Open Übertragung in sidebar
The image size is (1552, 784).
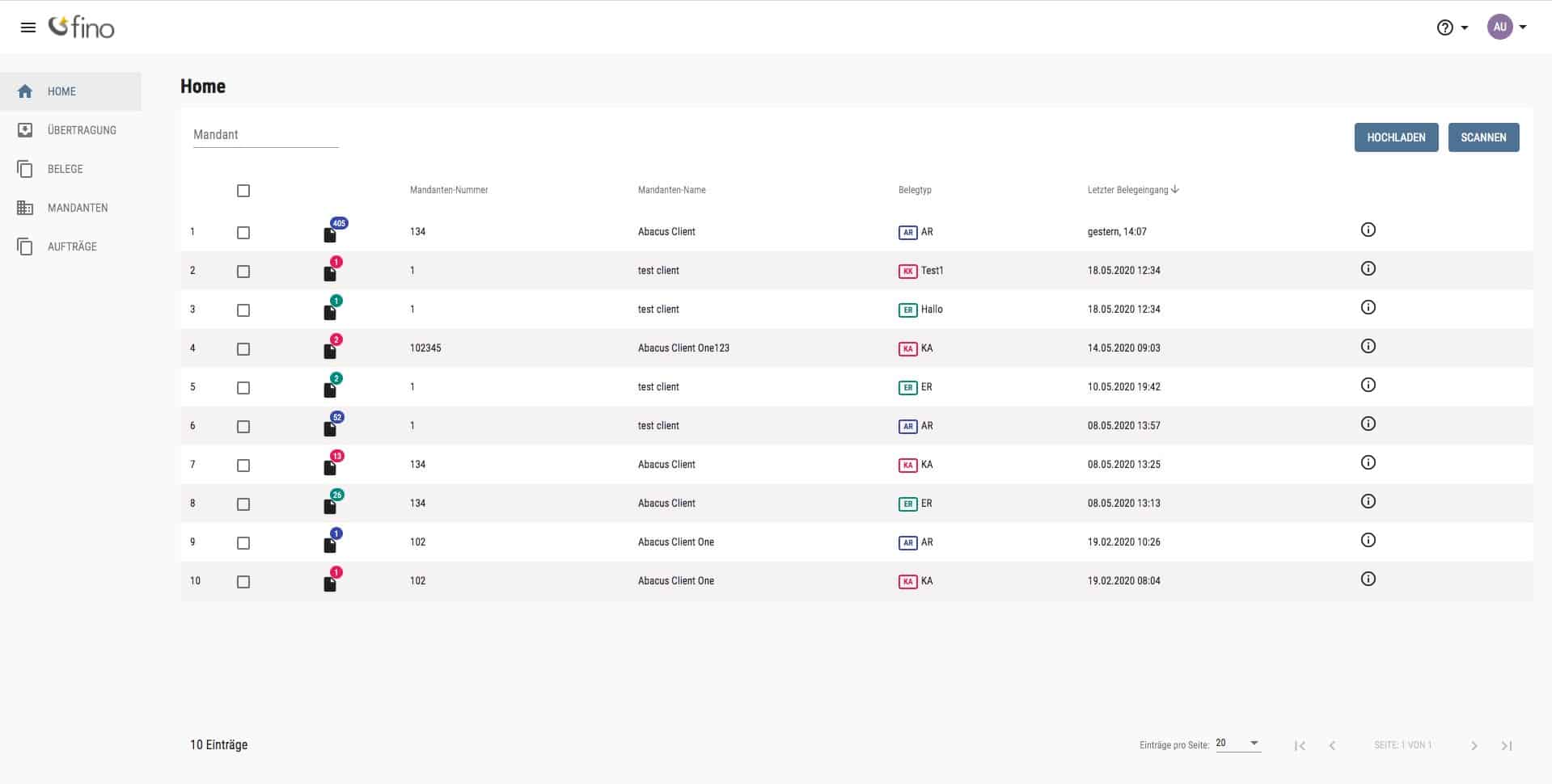click(70, 130)
